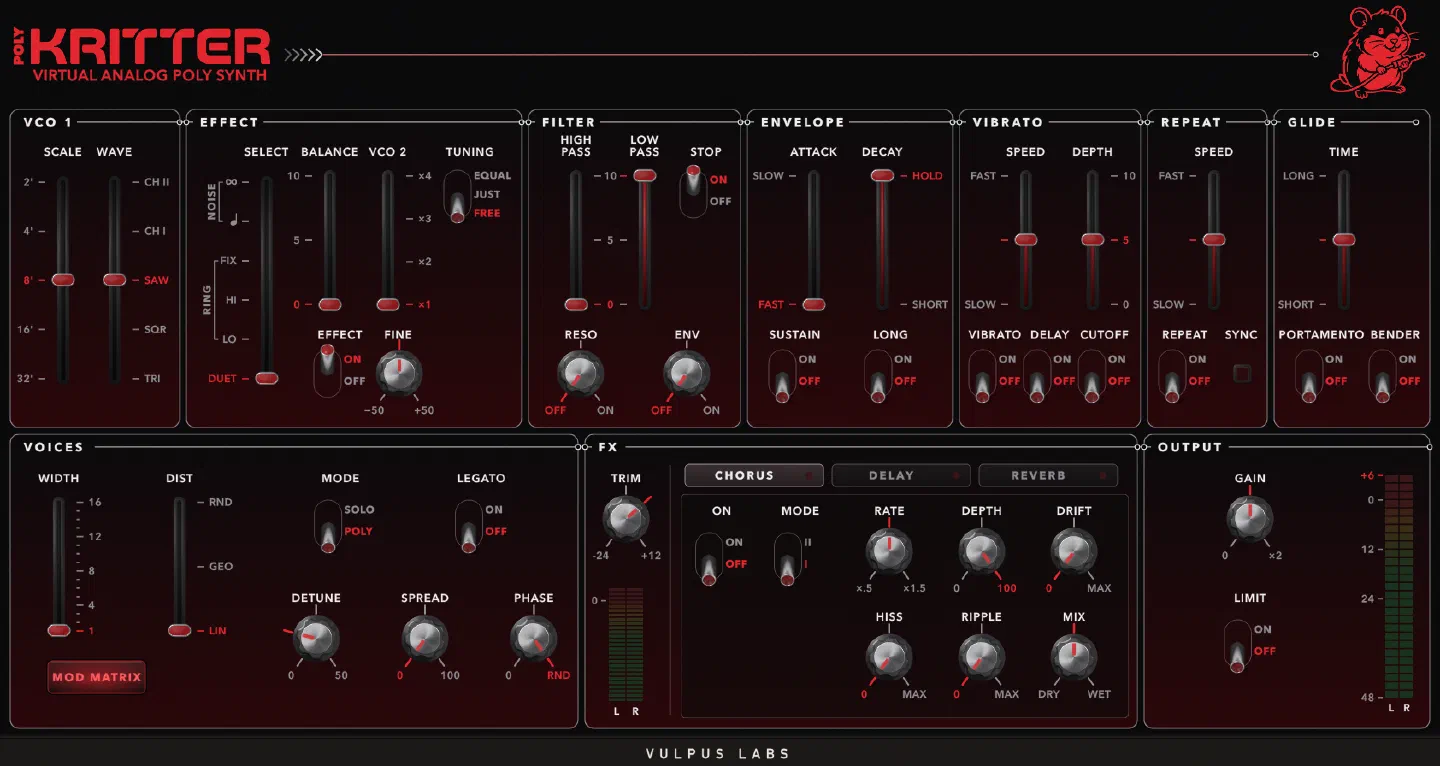Image resolution: width=1440 pixels, height=766 pixels.
Task: Toggle the filter STOP switch
Action: pyautogui.click(x=693, y=190)
